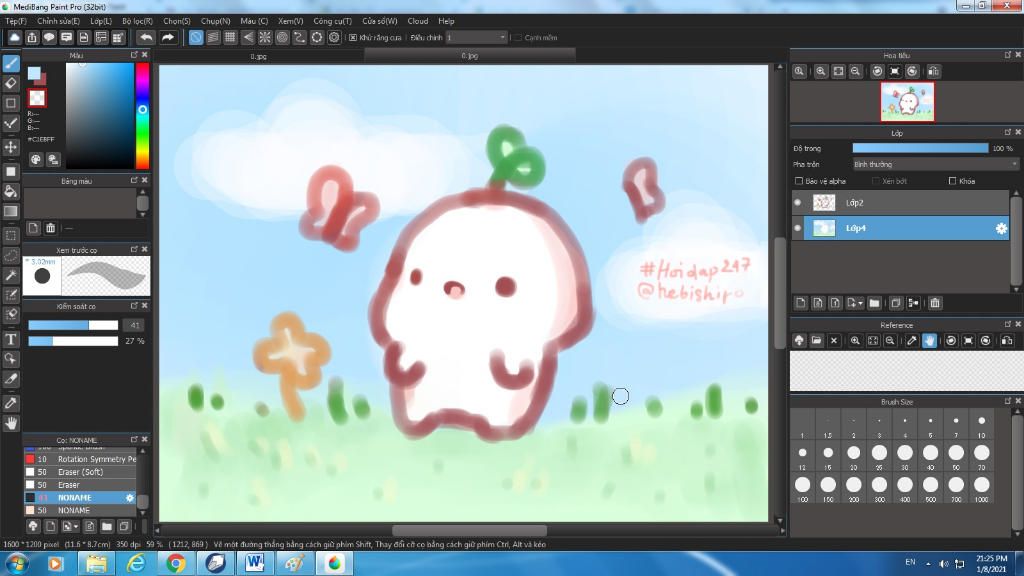Image resolution: width=1024 pixels, height=576 pixels.
Task: Duplicate the current layer
Action: coord(896,303)
